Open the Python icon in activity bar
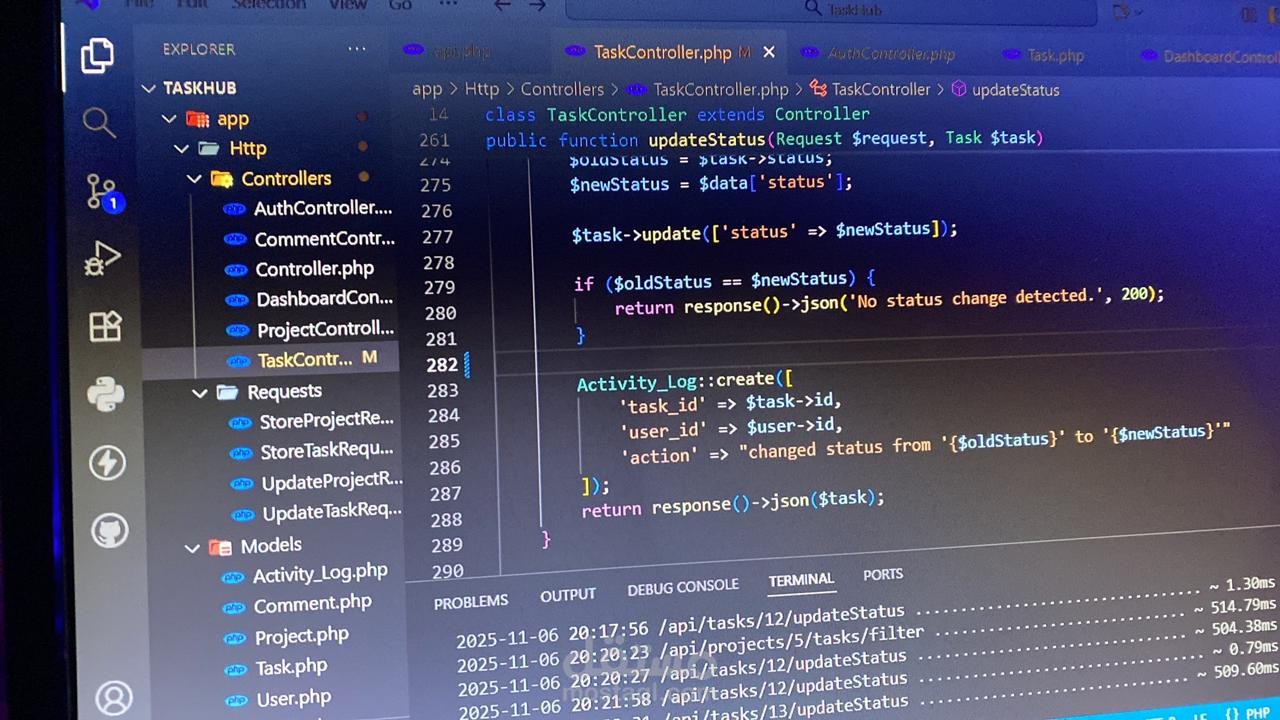Image resolution: width=1280 pixels, height=720 pixels. (x=106, y=393)
